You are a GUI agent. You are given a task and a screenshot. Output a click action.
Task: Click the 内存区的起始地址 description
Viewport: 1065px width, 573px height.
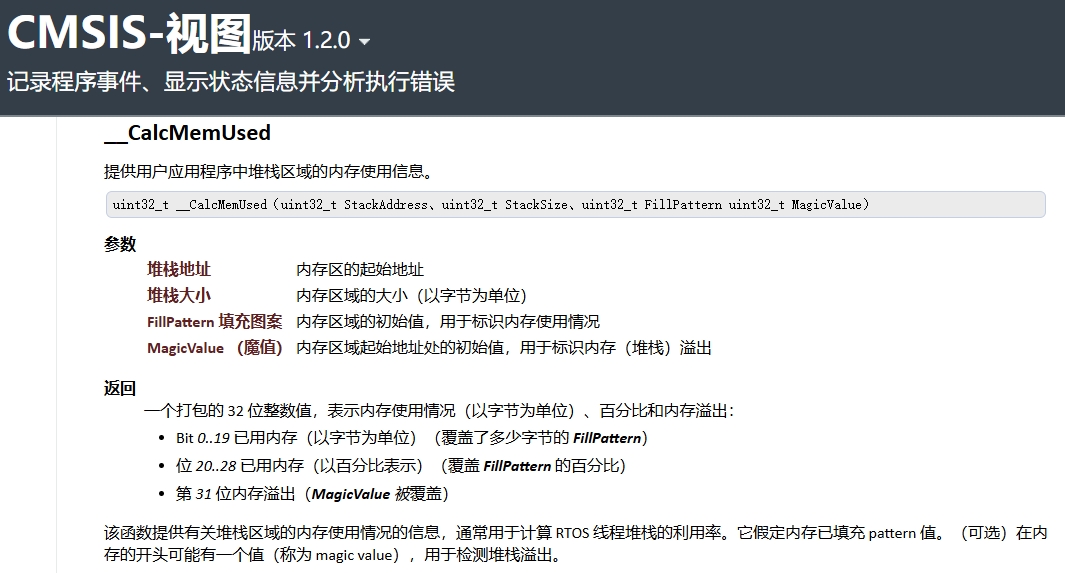pos(360,270)
